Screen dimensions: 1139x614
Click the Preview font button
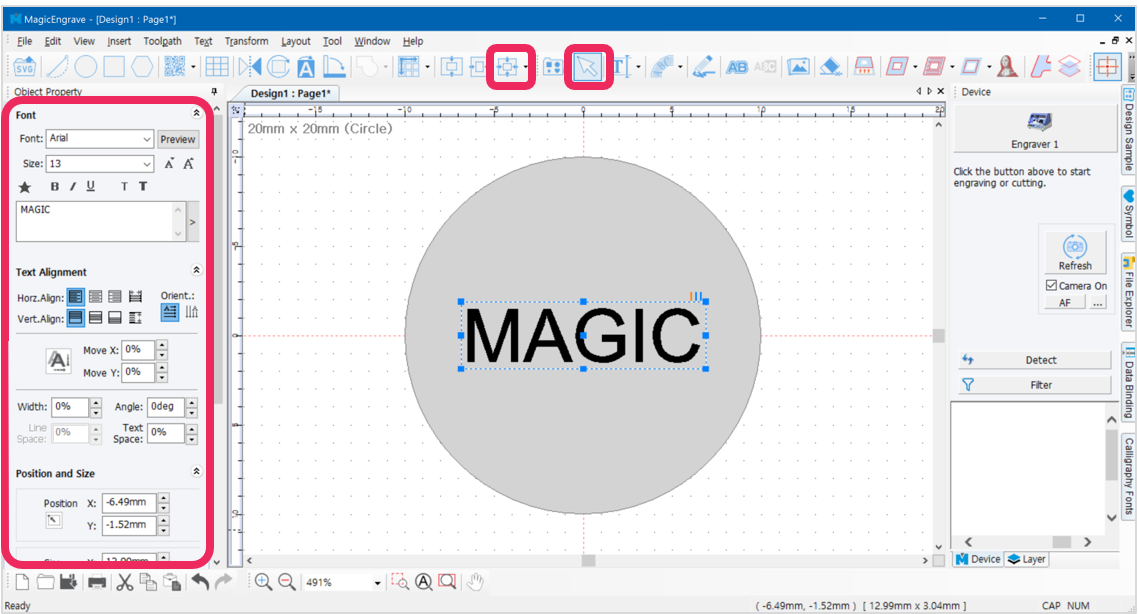[178, 139]
